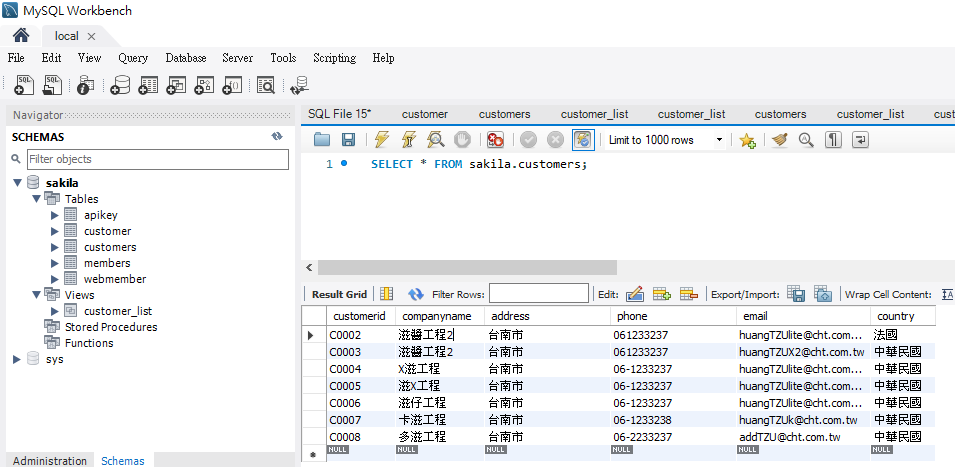Viewport: 955px width, 467px height.
Task: Create a new view icon
Action: coord(176,86)
